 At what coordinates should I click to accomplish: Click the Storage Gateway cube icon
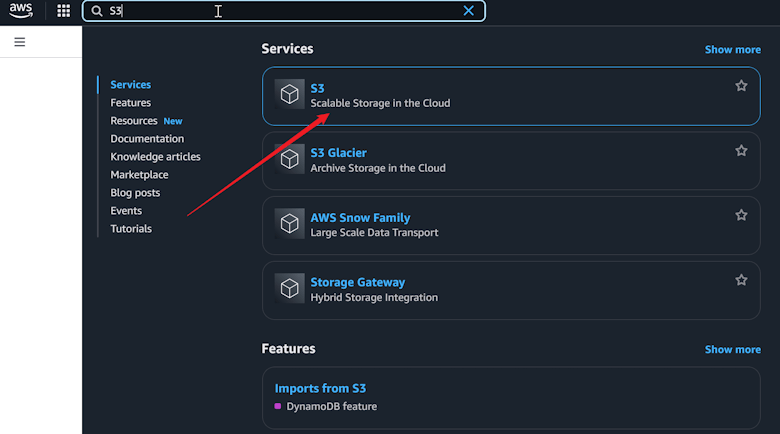point(290,288)
